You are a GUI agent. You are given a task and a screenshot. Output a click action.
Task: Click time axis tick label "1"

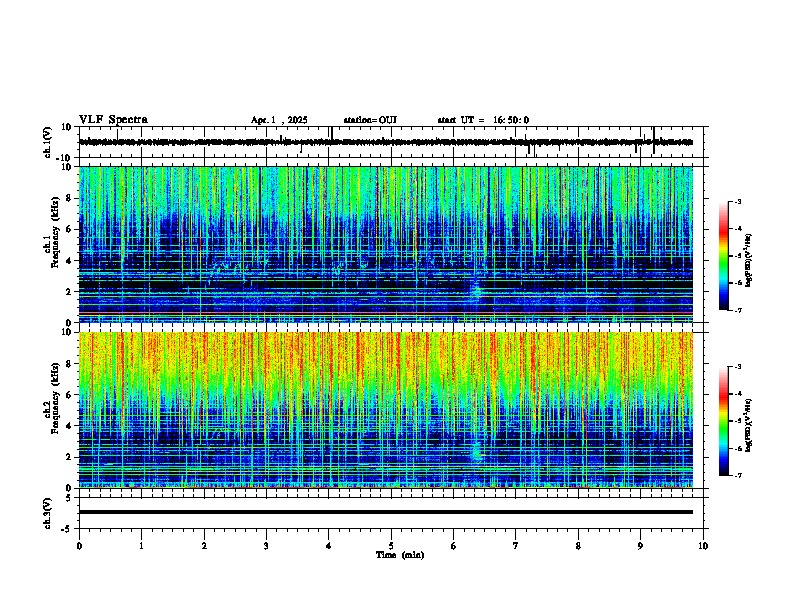coord(141,546)
